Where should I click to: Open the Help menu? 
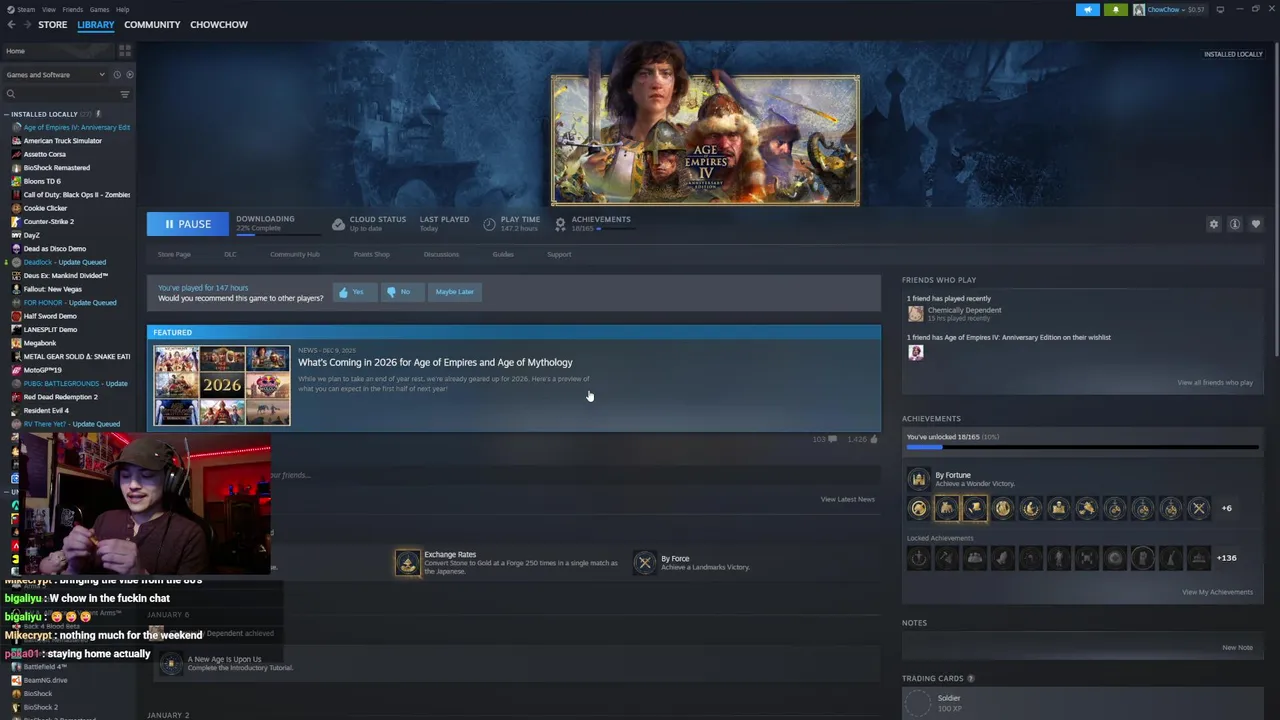click(122, 9)
